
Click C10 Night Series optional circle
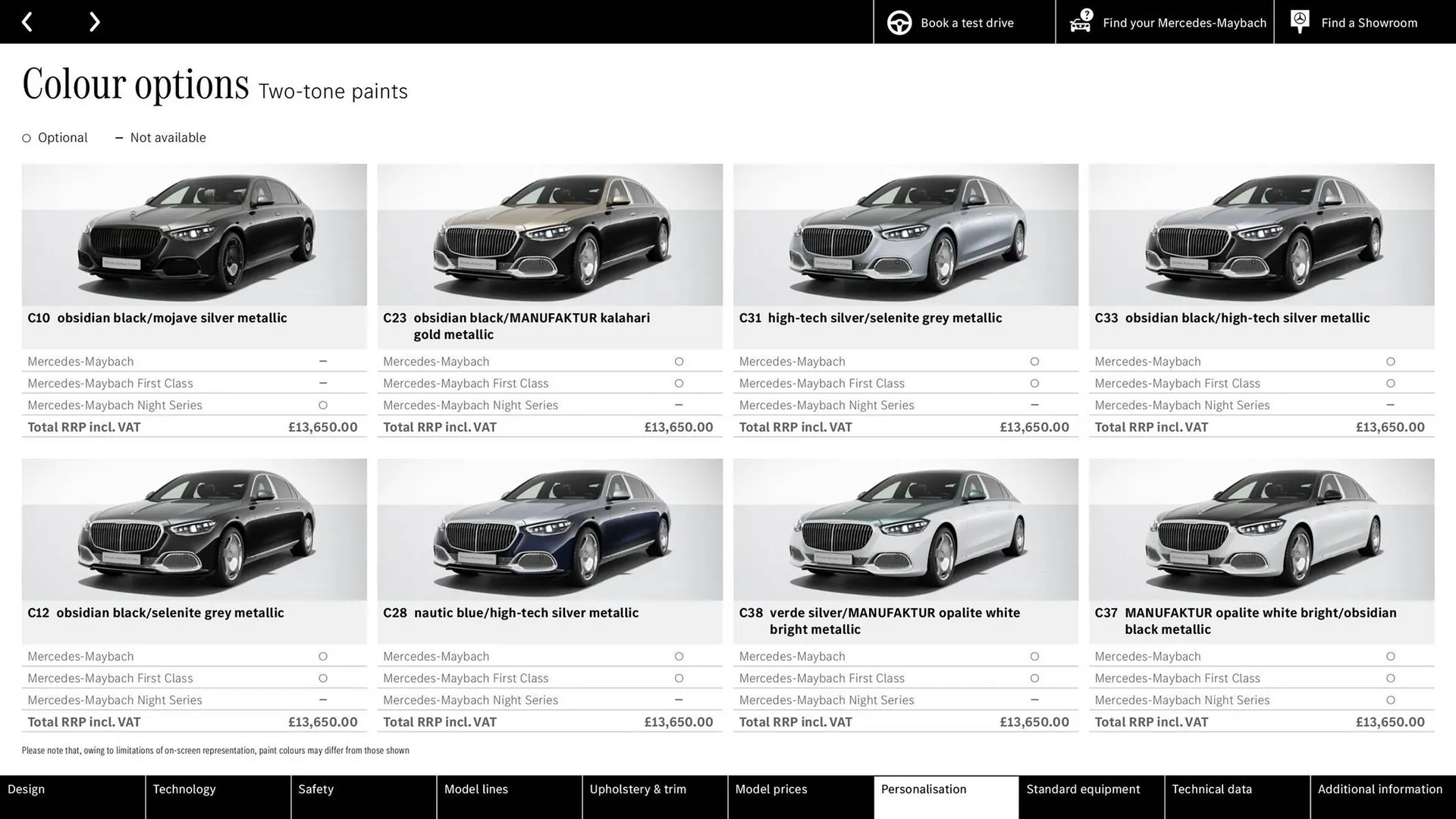(x=323, y=405)
